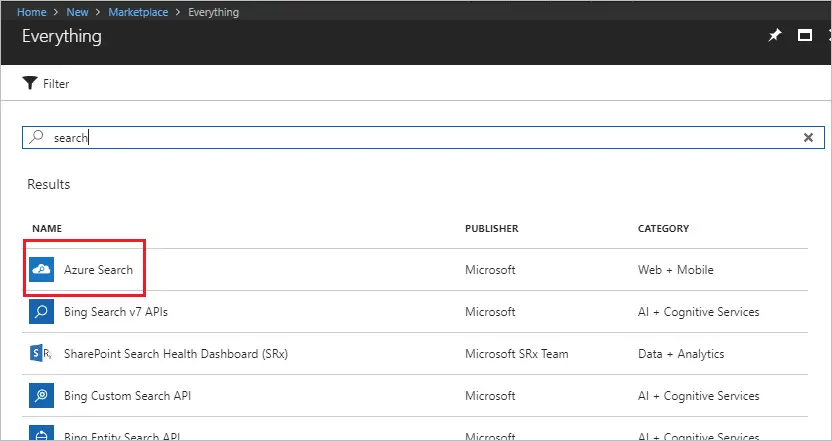Pin the Everything blade to dashboard
This screenshot has width=832, height=441.
774,36
